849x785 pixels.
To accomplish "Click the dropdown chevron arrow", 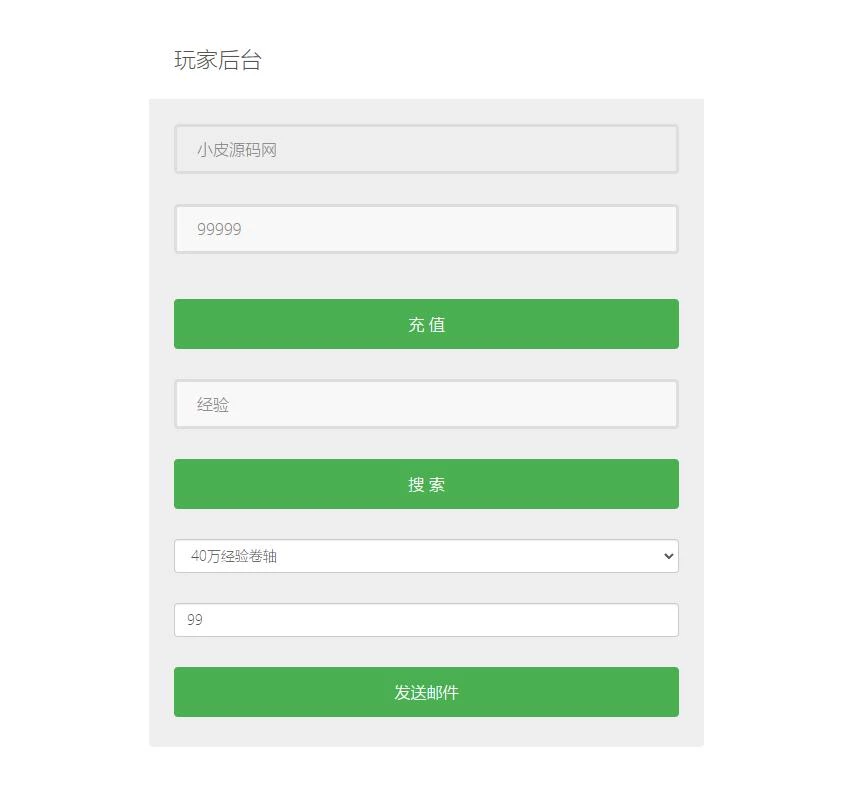I will click(669, 556).
